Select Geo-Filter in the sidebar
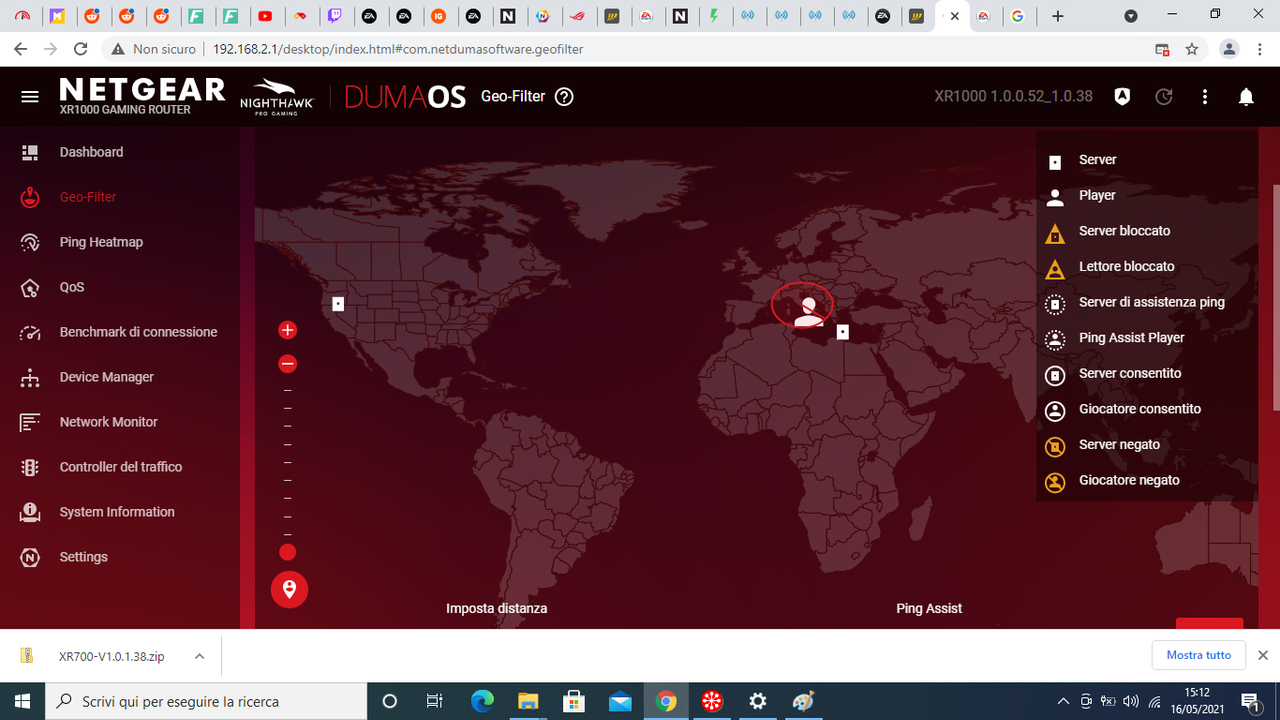The width and height of the screenshot is (1280, 720). pos(88,197)
